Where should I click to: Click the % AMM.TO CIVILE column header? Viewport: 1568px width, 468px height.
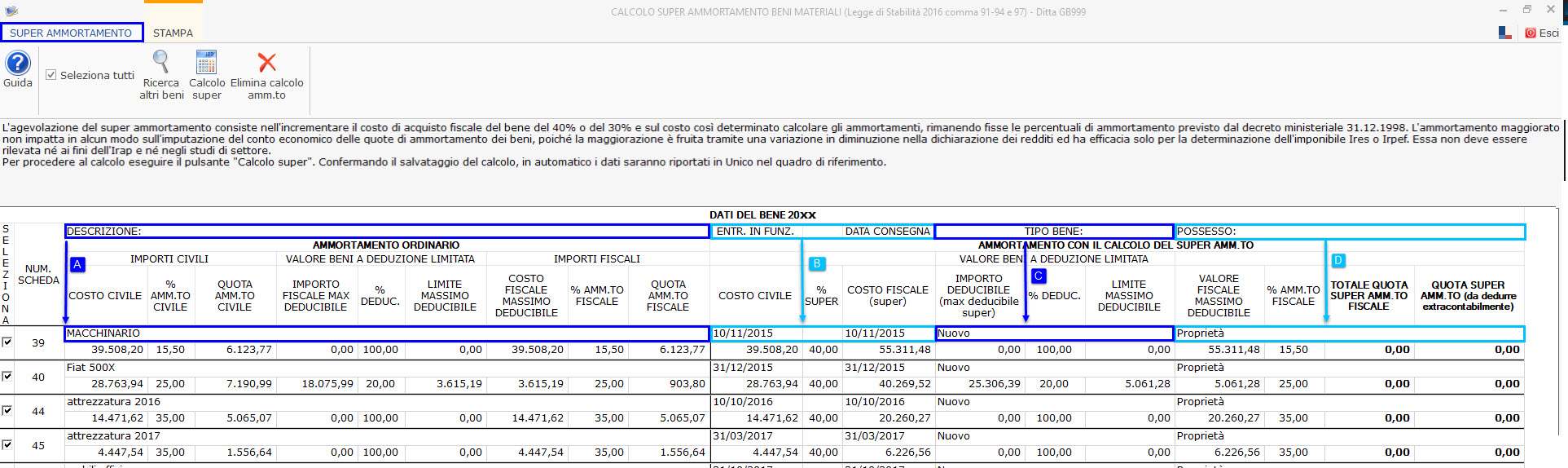tap(170, 296)
